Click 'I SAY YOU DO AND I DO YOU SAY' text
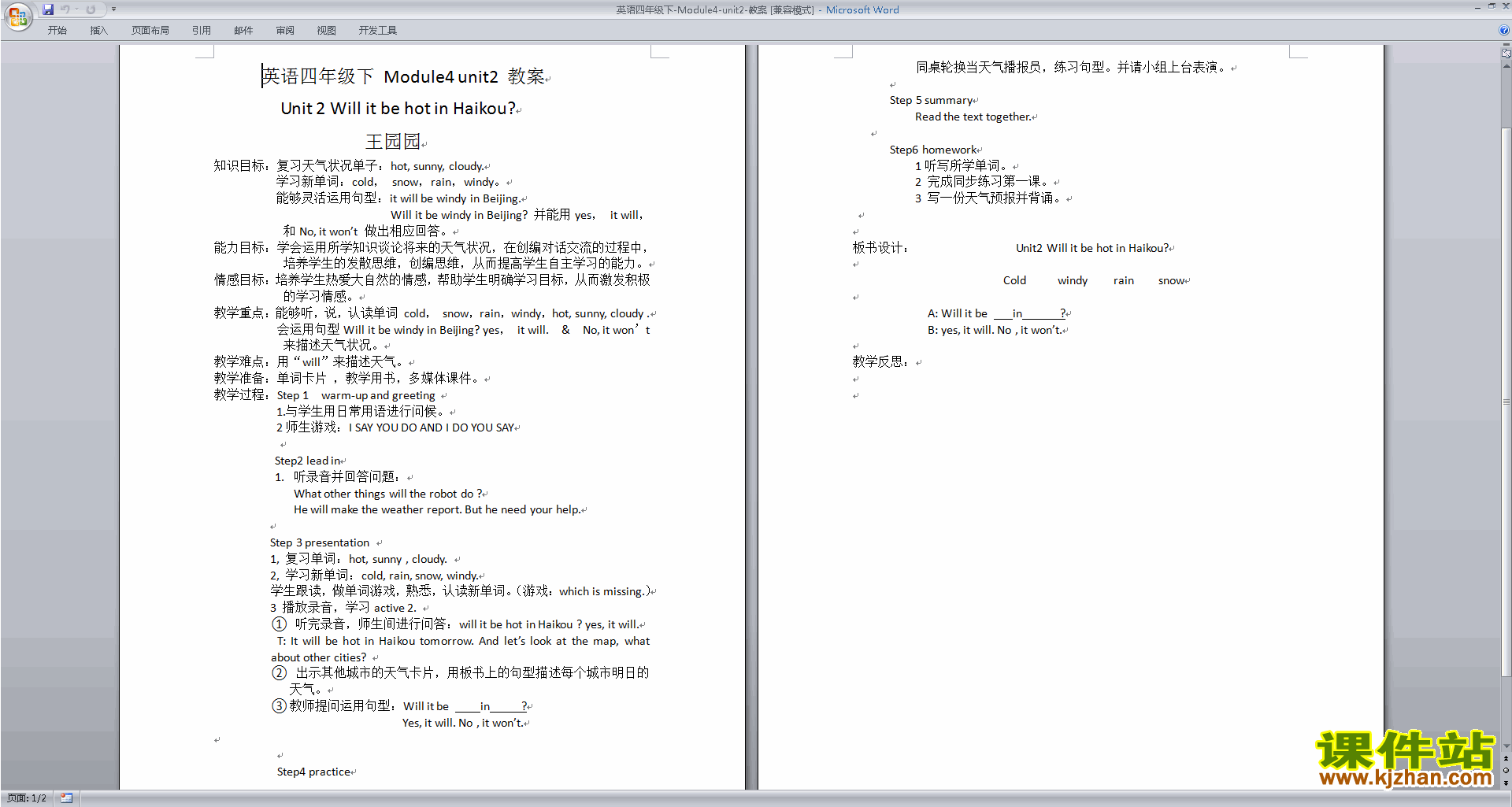The height and width of the screenshot is (807, 1512). (x=432, y=428)
